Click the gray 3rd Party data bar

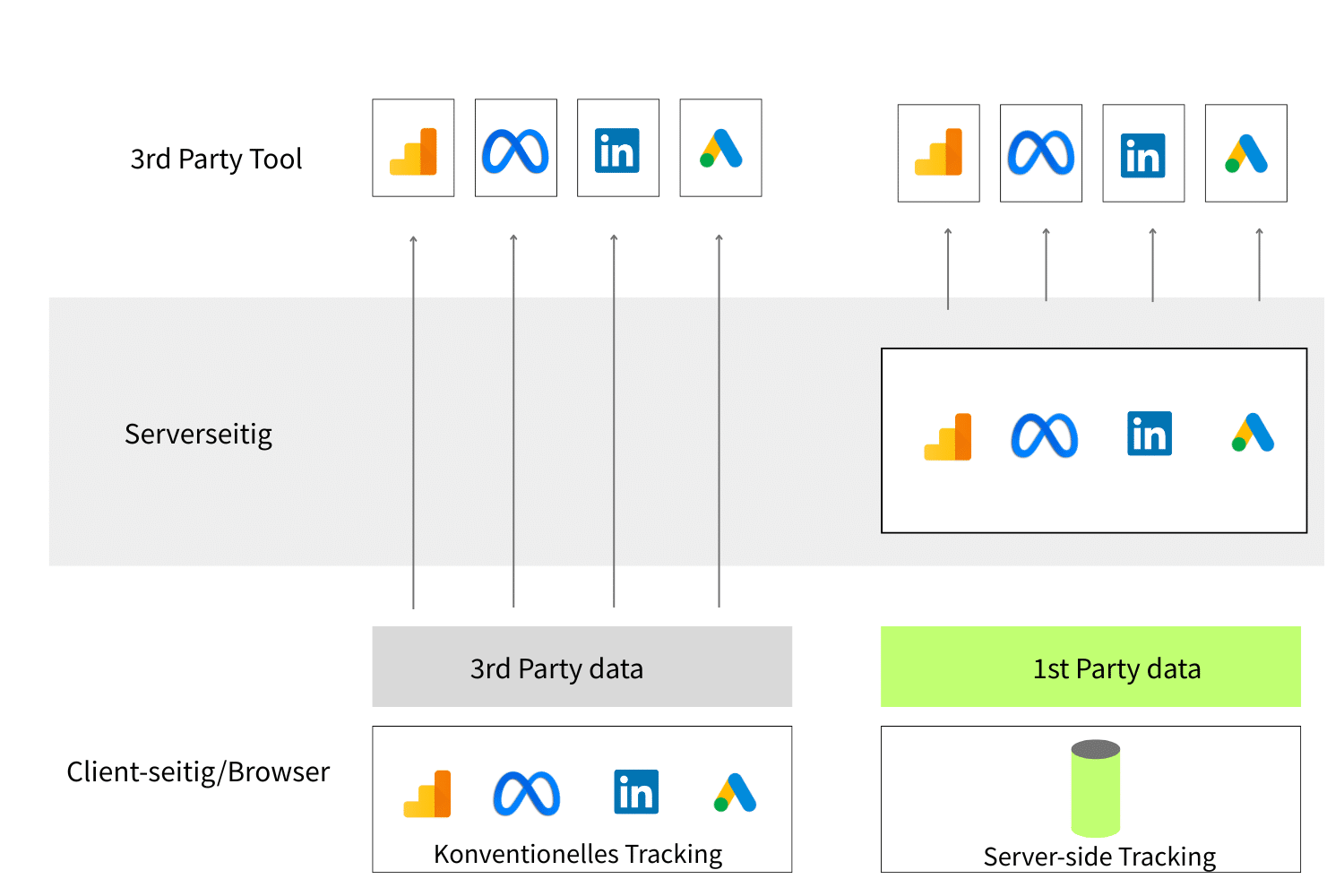tap(582, 668)
